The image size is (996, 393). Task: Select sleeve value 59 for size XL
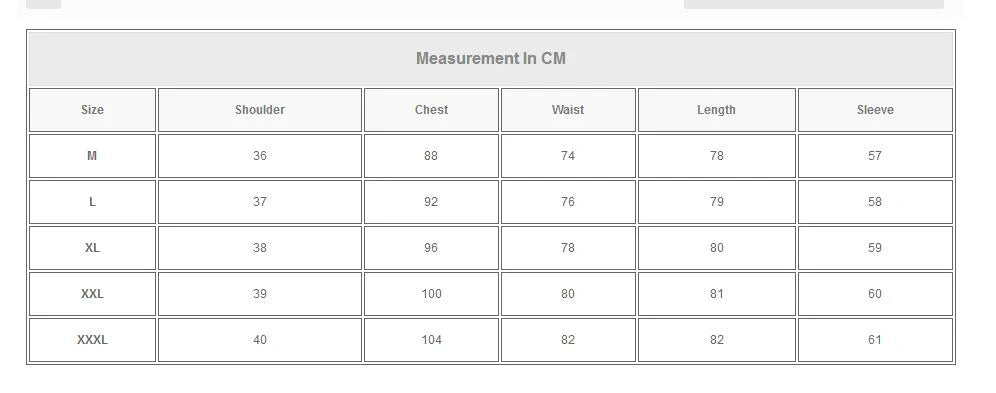point(875,248)
